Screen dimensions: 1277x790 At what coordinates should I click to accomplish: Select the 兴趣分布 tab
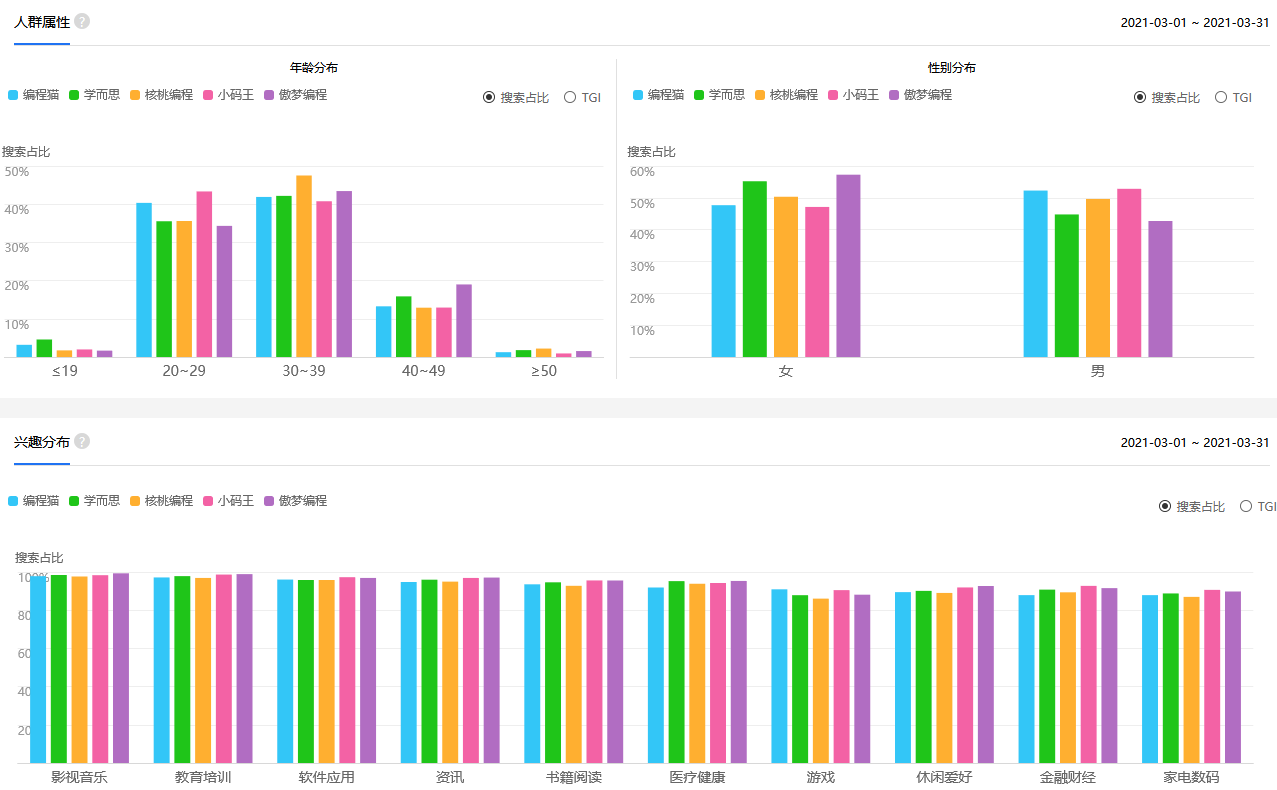point(41,440)
